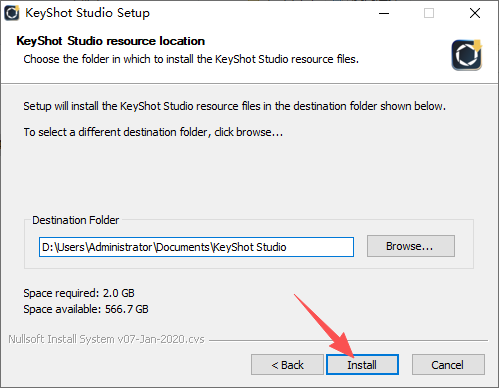Click the "Setup will install the KeyShot Studio" paragraph
Image resolution: width=499 pixels, height=388 pixels.
[x=234, y=106]
